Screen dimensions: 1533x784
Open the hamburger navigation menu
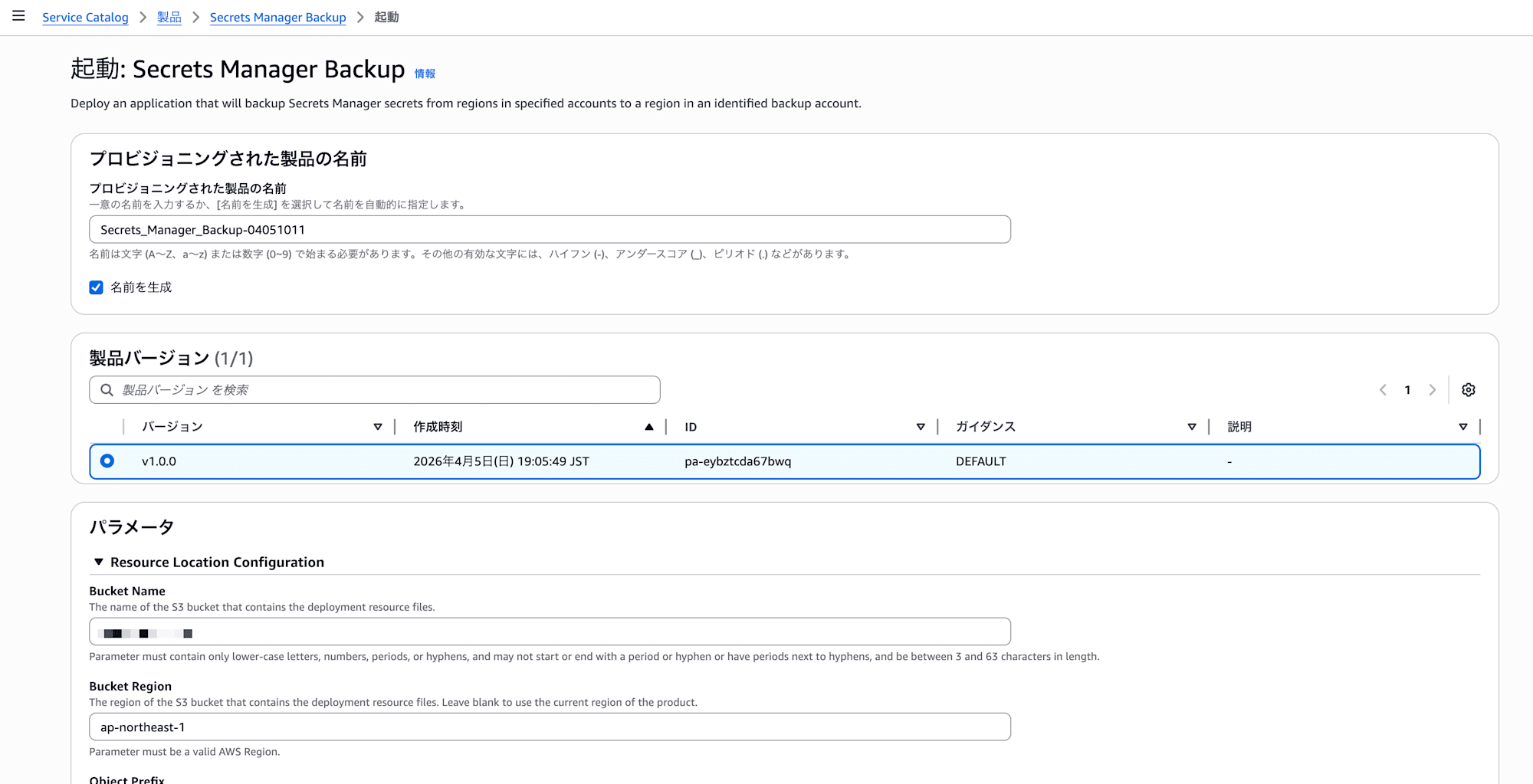[18, 16]
